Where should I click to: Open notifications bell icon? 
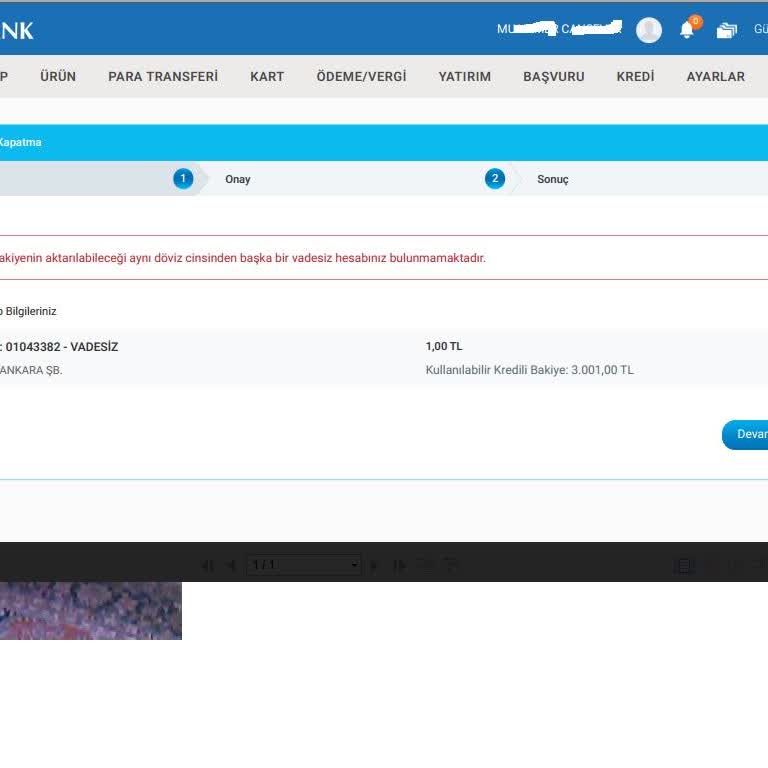(687, 30)
